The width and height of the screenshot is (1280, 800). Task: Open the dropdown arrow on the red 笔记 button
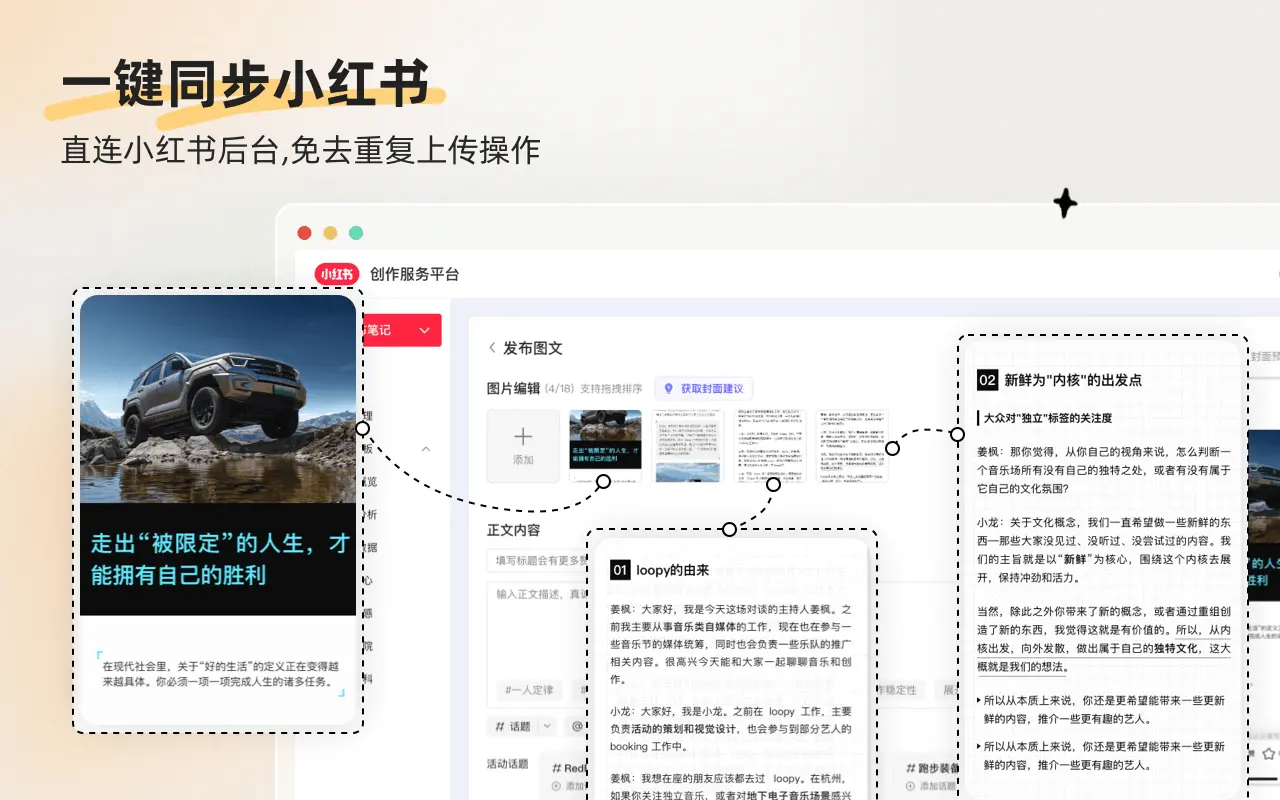pos(425,331)
